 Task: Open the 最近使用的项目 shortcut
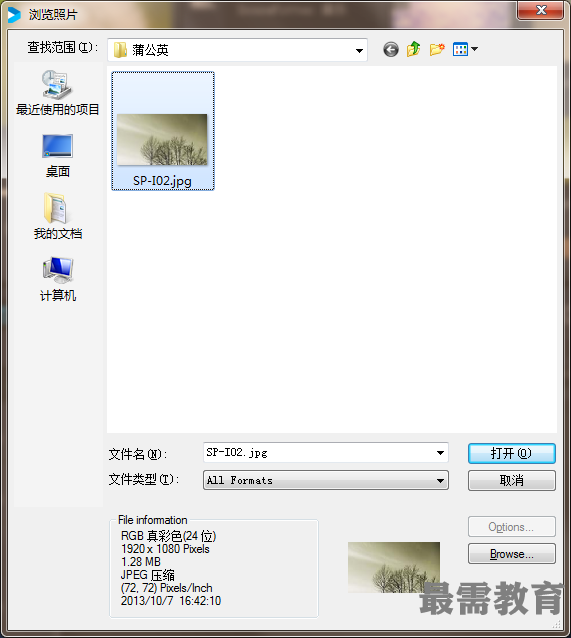point(57,93)
